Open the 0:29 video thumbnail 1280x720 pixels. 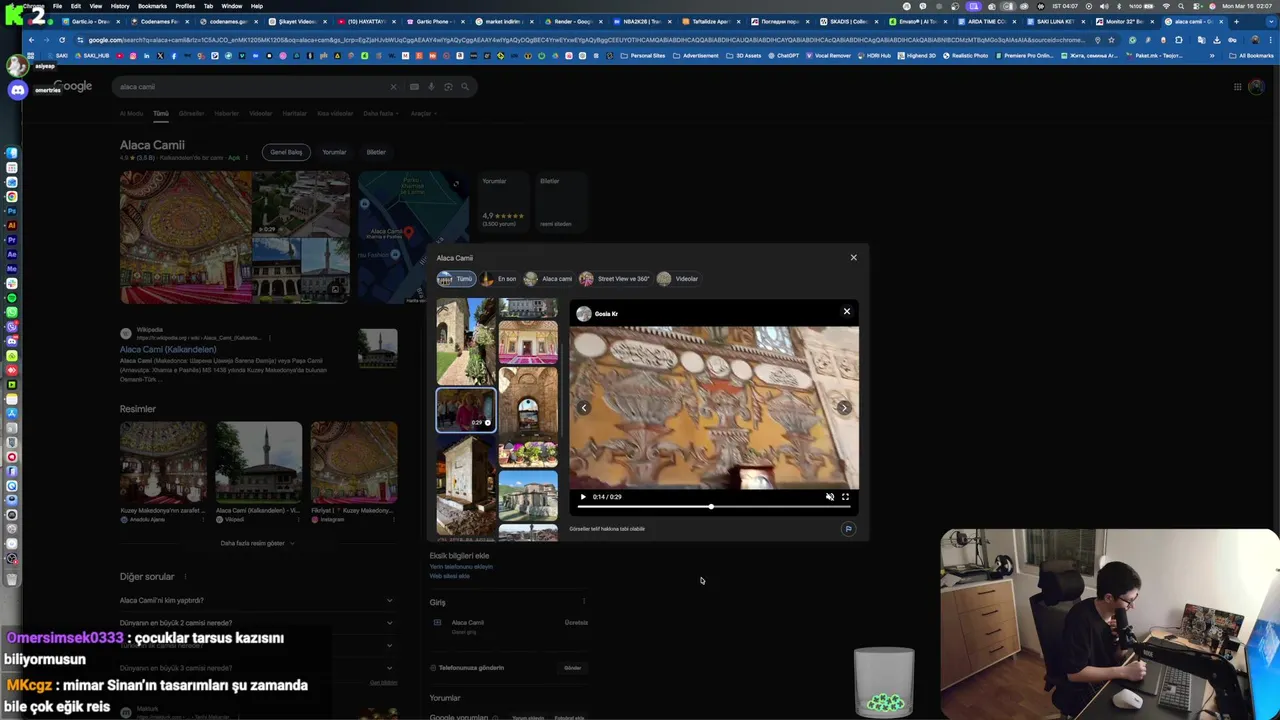click(465, 410)
